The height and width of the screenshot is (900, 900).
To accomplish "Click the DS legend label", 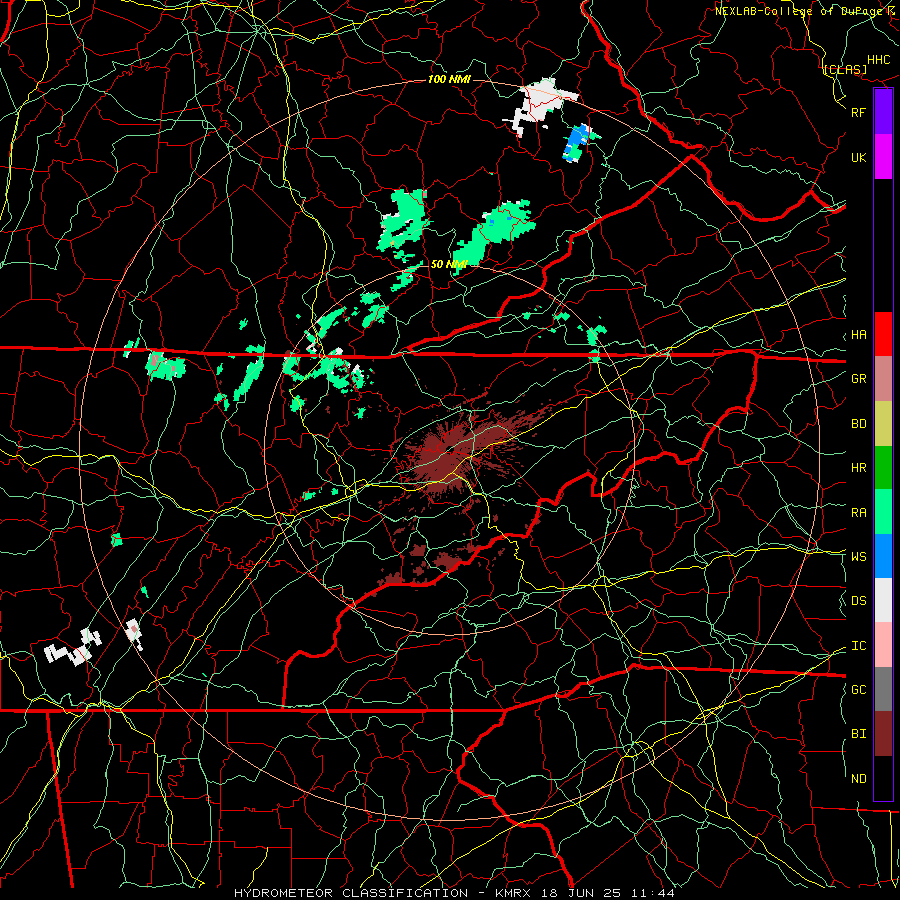I will (x=858, y=601).
